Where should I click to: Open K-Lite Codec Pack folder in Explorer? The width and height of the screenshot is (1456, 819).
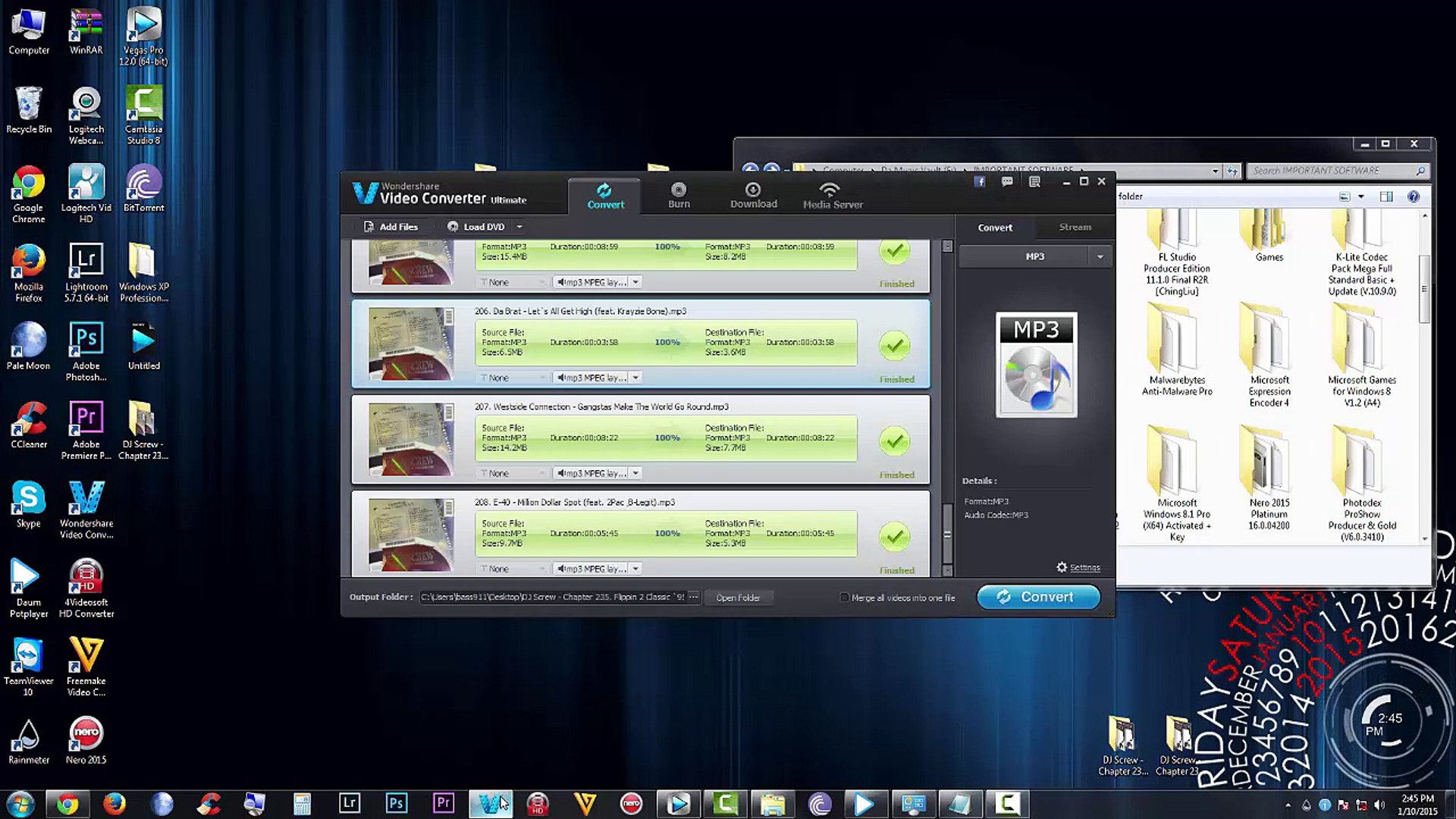click(1361, 254)
